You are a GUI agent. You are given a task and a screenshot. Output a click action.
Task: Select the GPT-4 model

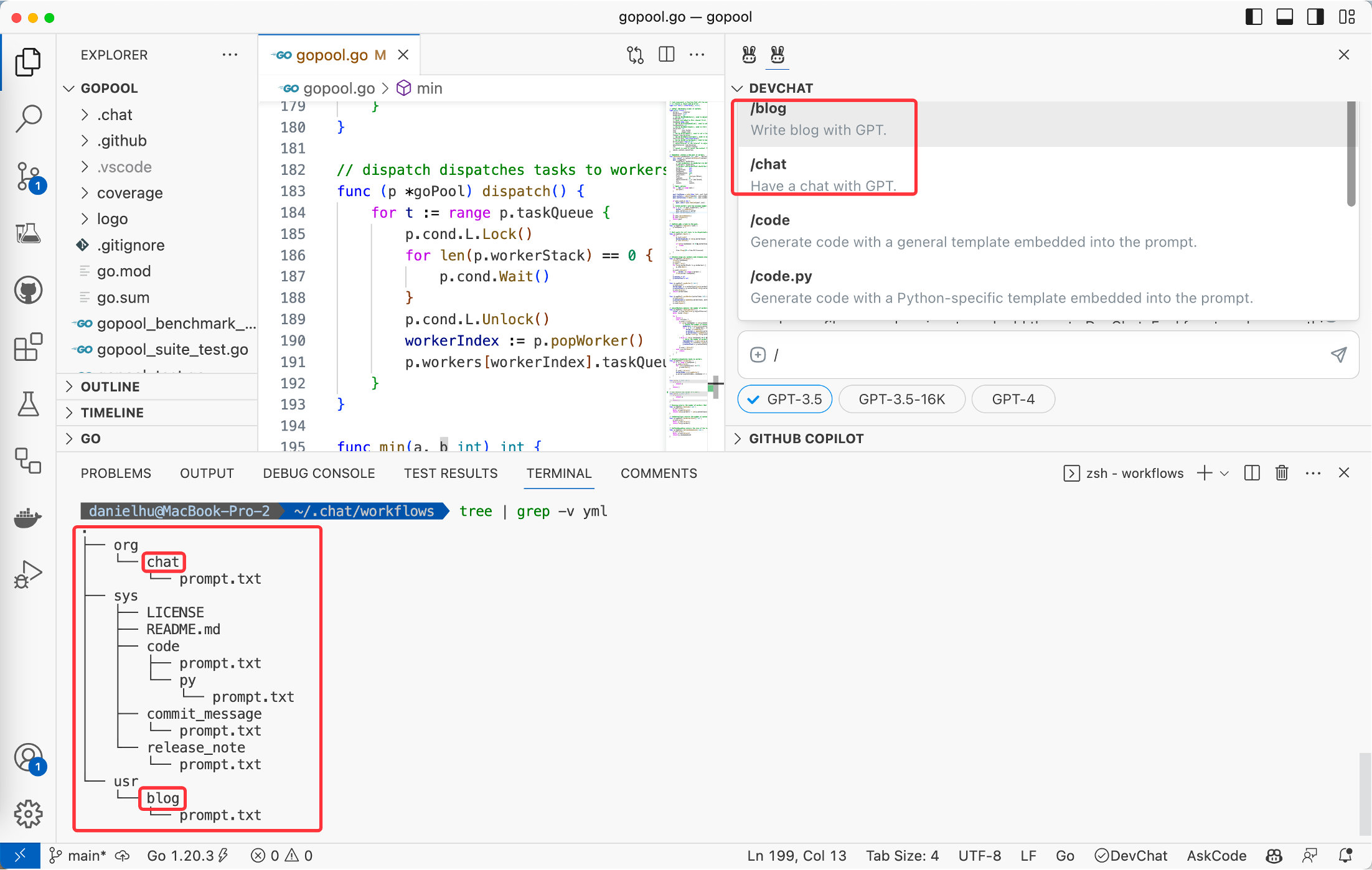[x=1012, y=399]
